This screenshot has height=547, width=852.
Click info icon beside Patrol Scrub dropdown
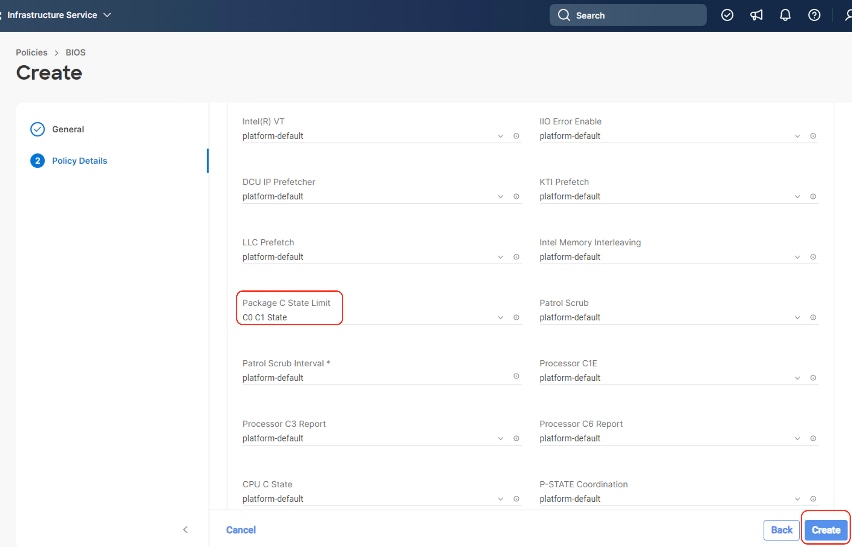813,317
